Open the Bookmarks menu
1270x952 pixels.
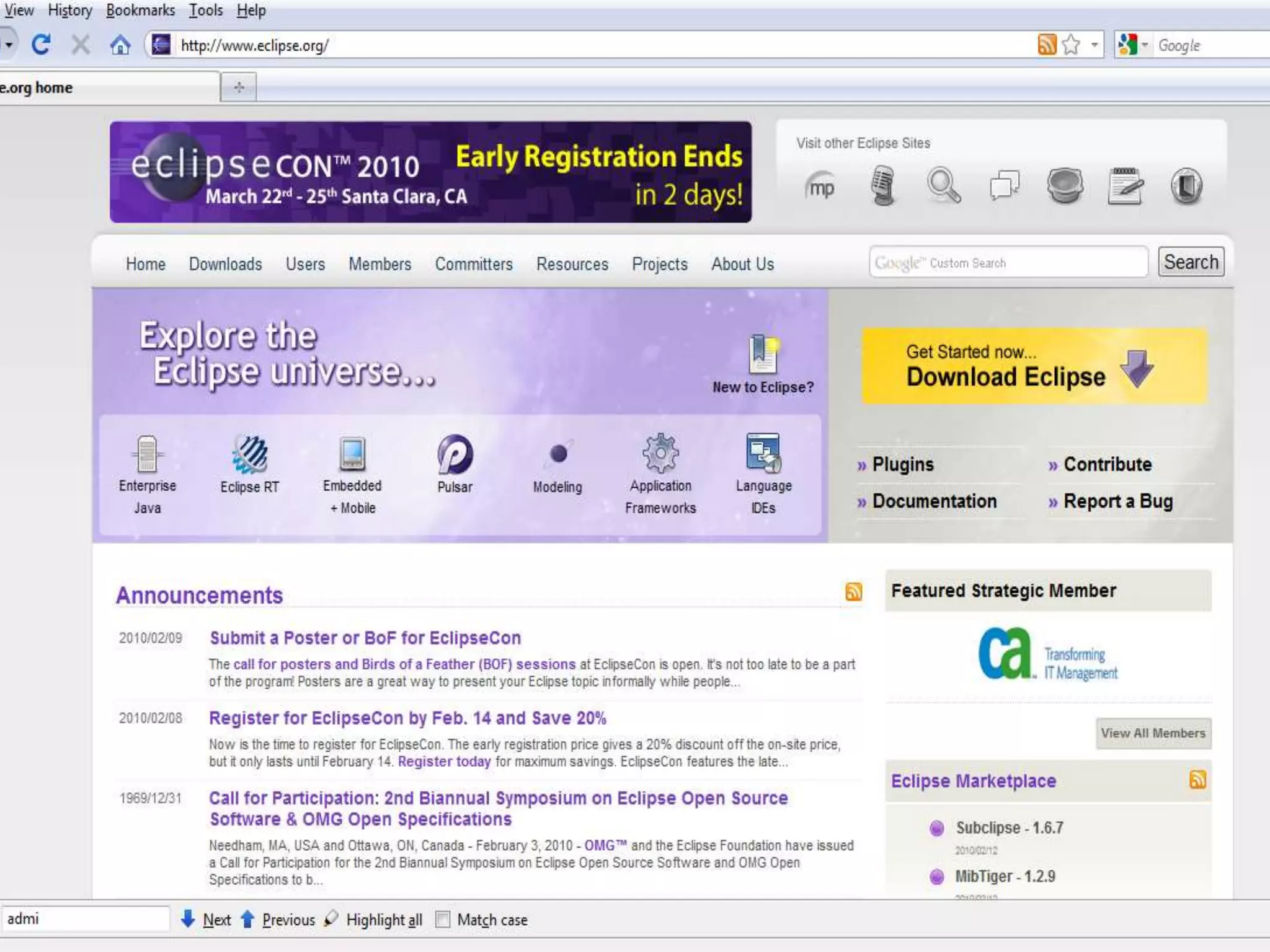pos(140,11)
